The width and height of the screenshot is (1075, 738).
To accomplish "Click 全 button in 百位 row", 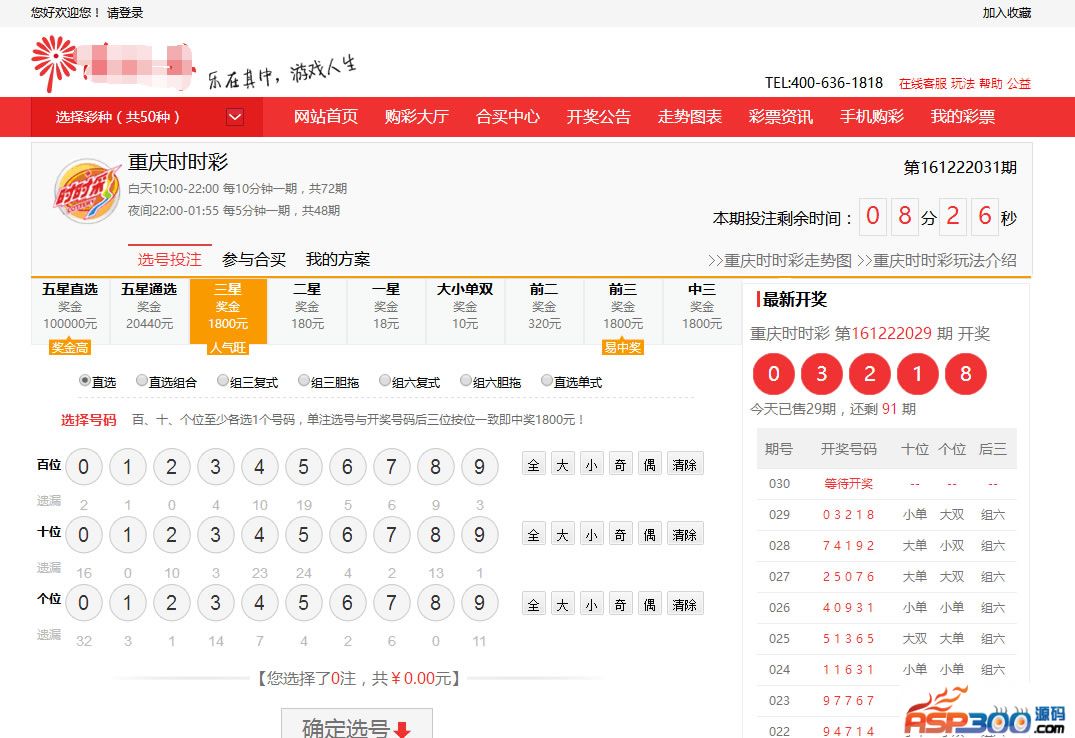I will click(x=533, y=465).
